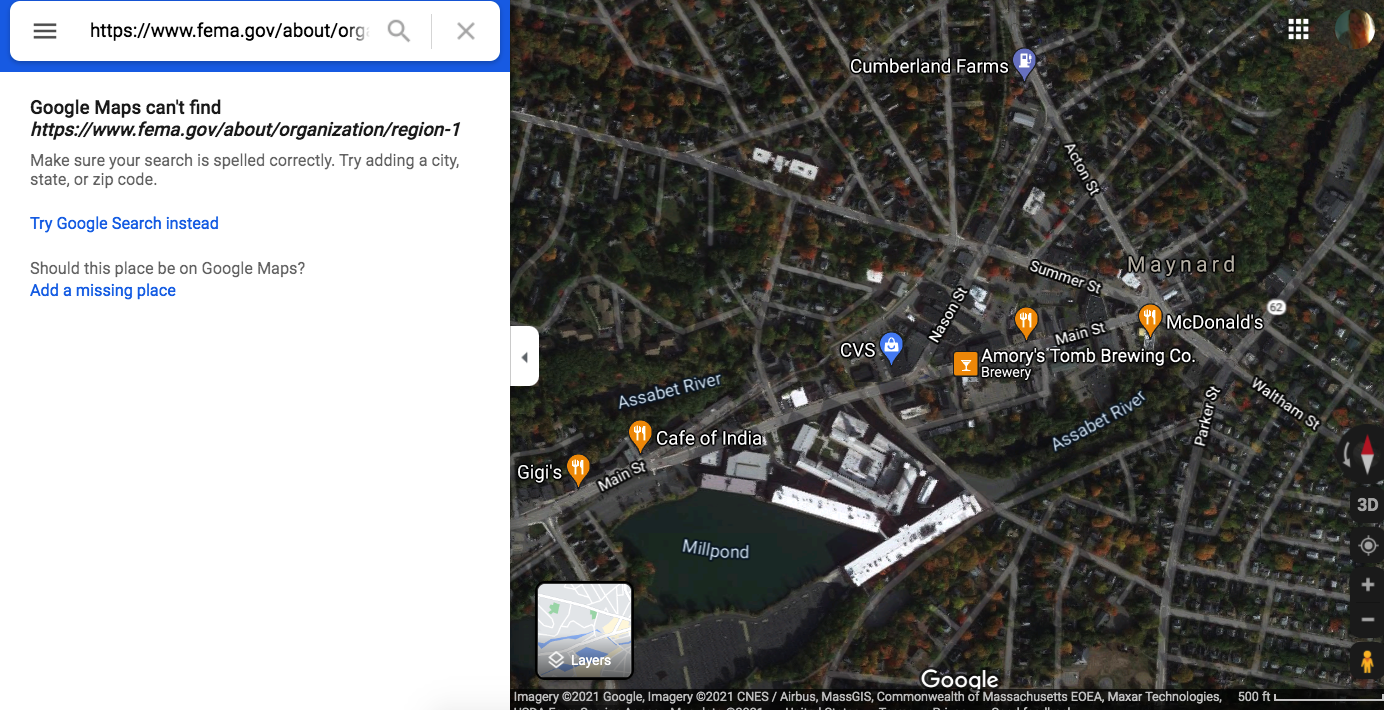Click the restaurant pin on Main St near Nason St
The image size is (1384, 710).
pos(1025,322)
